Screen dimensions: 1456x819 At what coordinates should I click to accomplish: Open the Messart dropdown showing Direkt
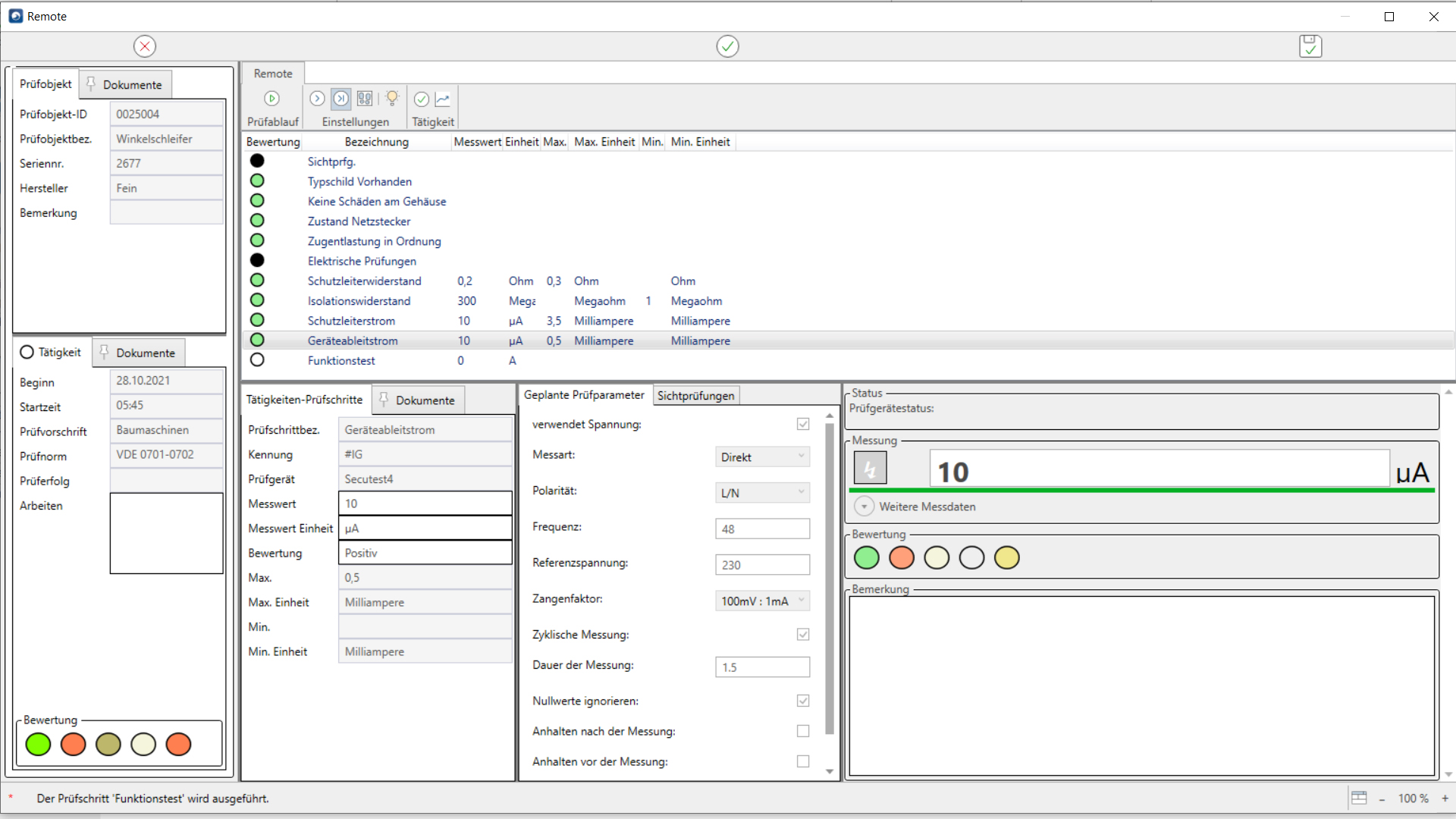tap(762, 457)
